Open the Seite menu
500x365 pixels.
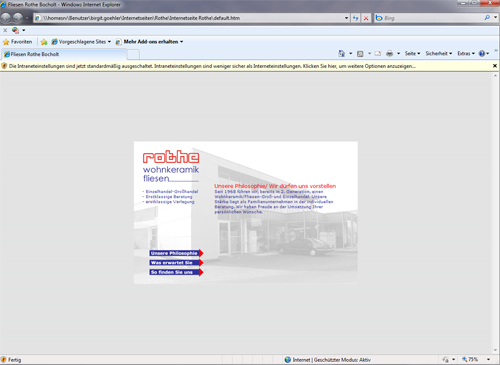coord(412,53)
